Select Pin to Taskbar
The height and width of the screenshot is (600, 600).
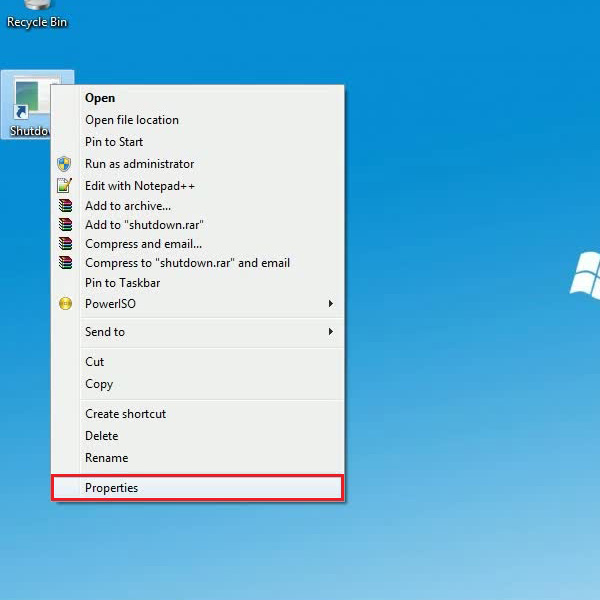pos(198,283)
